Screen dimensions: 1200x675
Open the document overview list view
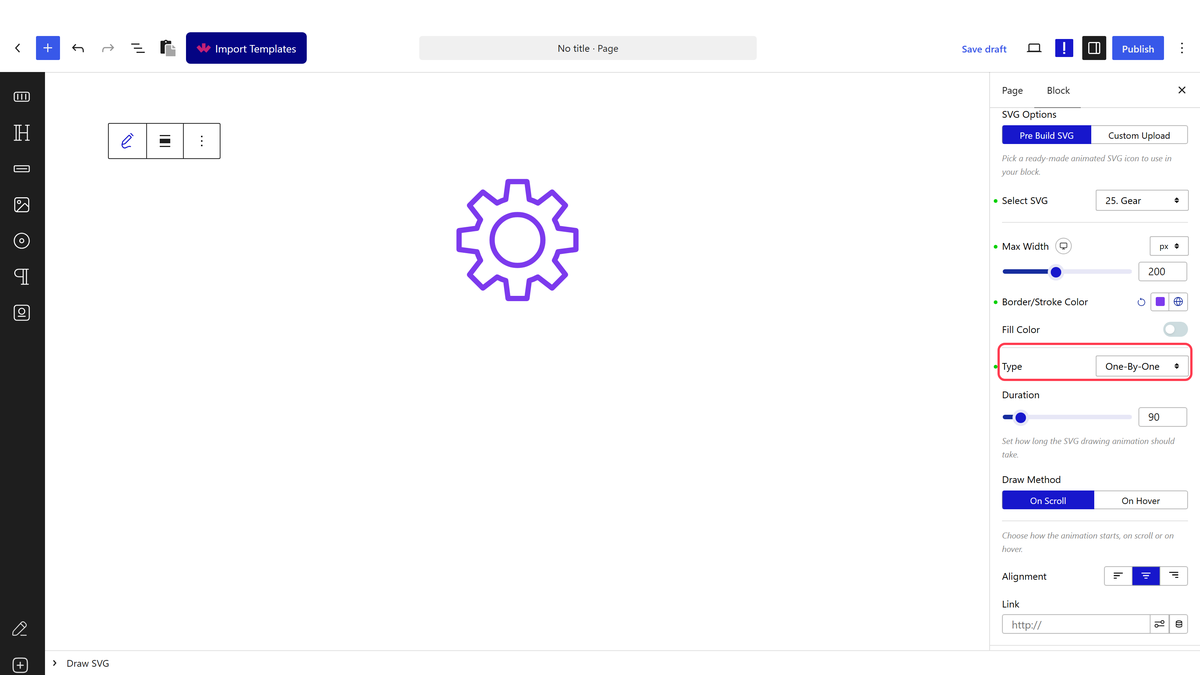pyautogui.click(x=138, y=48)
